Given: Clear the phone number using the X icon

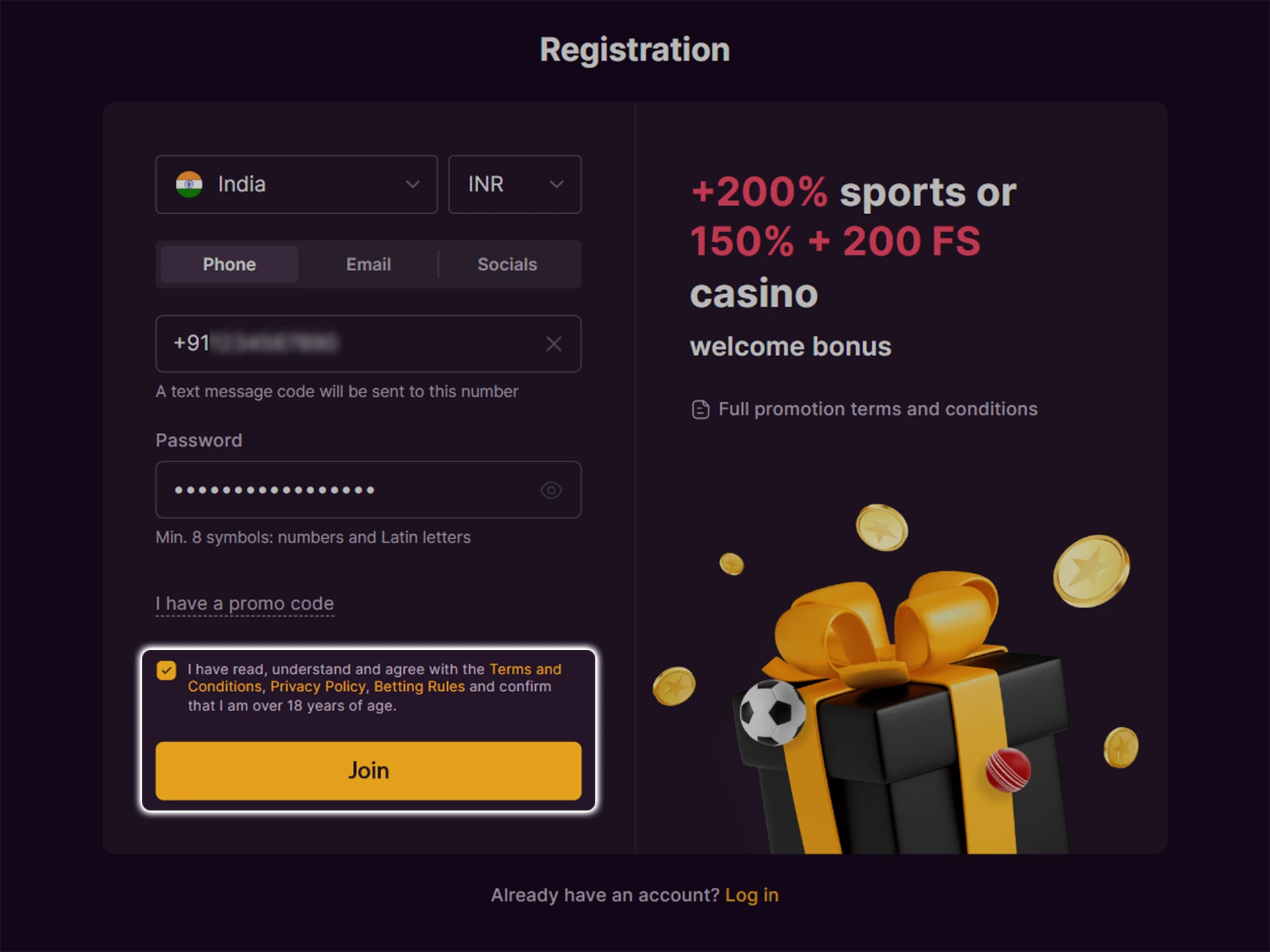Looking at the screenshot, I should point(554,344).
